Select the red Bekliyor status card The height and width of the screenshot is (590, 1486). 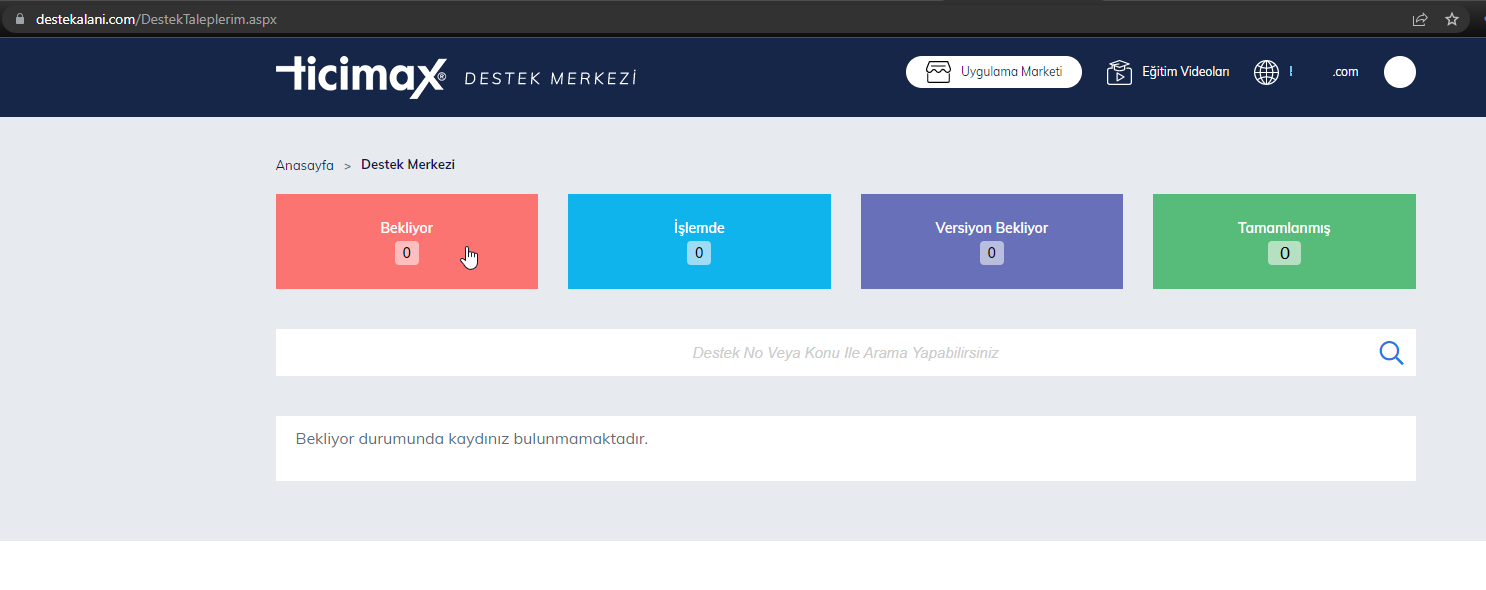click(407, 241)
